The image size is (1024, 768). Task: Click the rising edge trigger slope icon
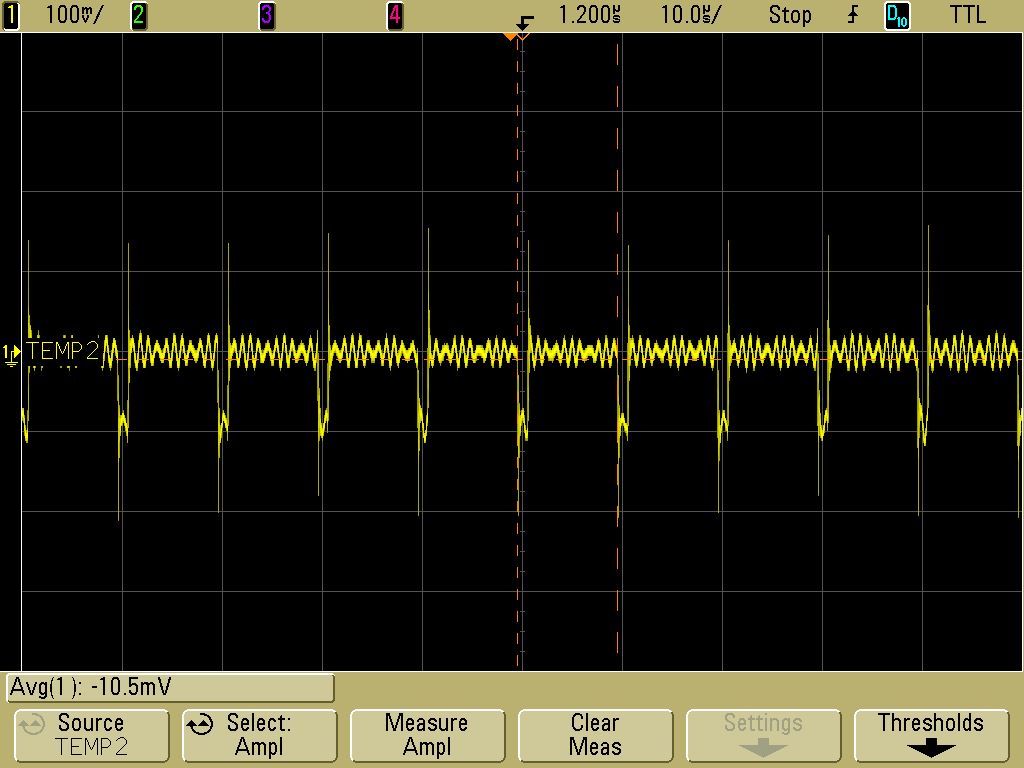click(x=853, y=15)
